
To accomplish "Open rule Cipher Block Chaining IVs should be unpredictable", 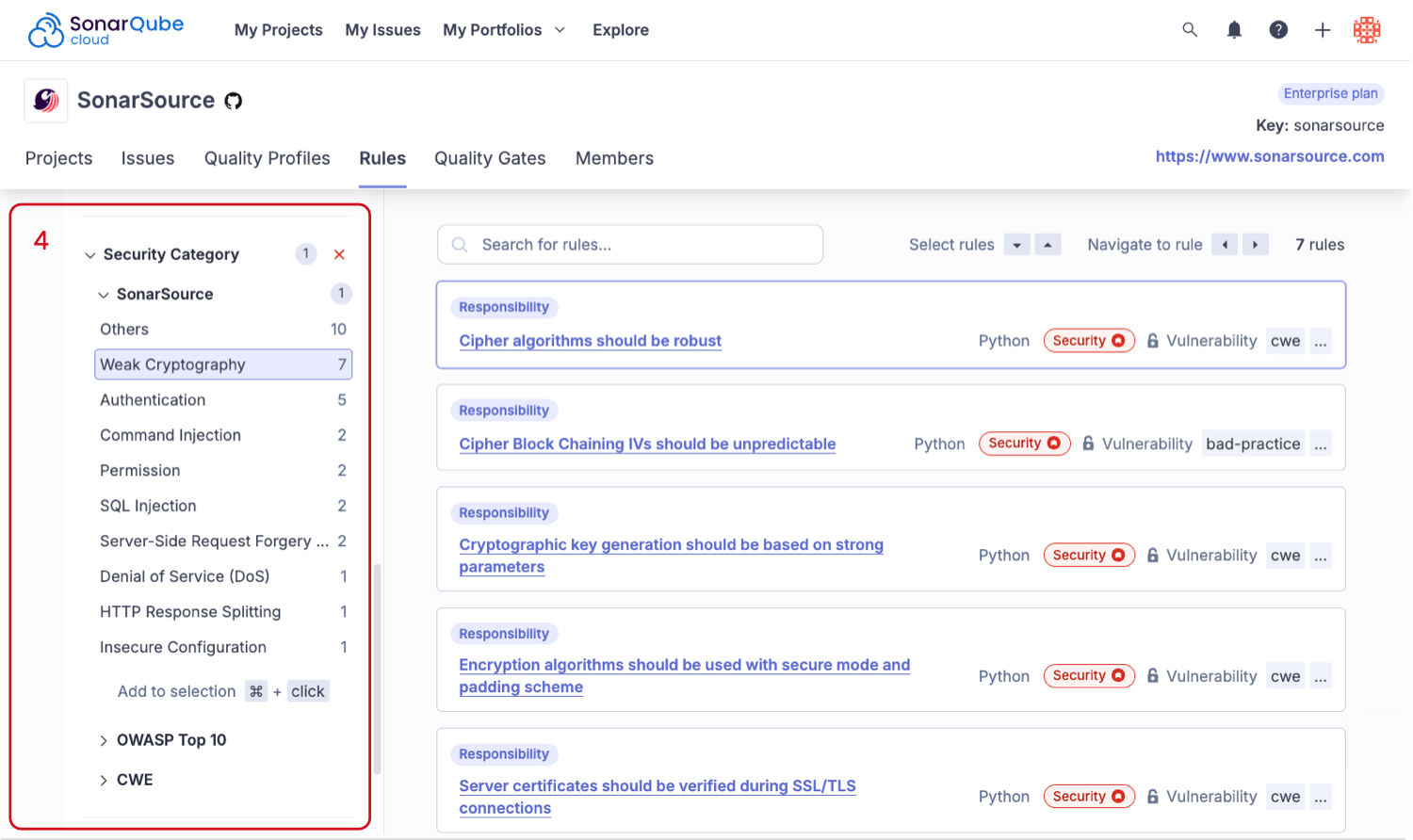I will [x=647, y=444].
